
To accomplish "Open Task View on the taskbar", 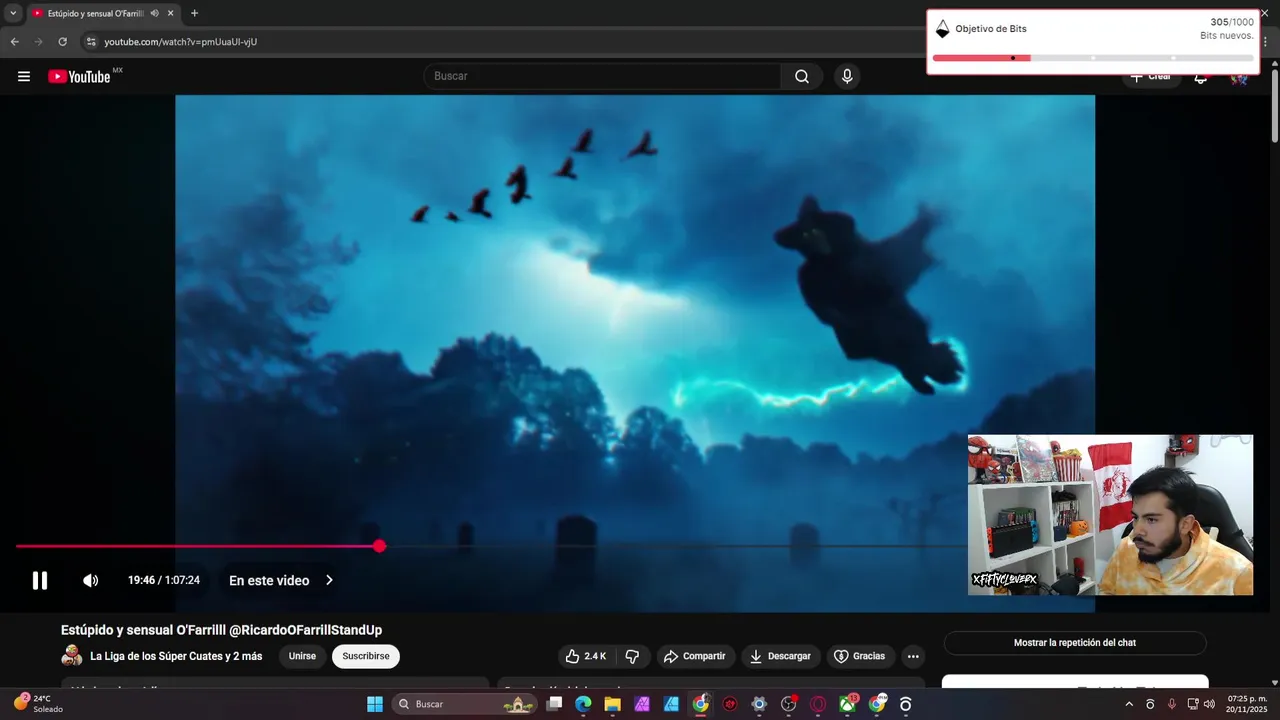I will pos(554,704).
